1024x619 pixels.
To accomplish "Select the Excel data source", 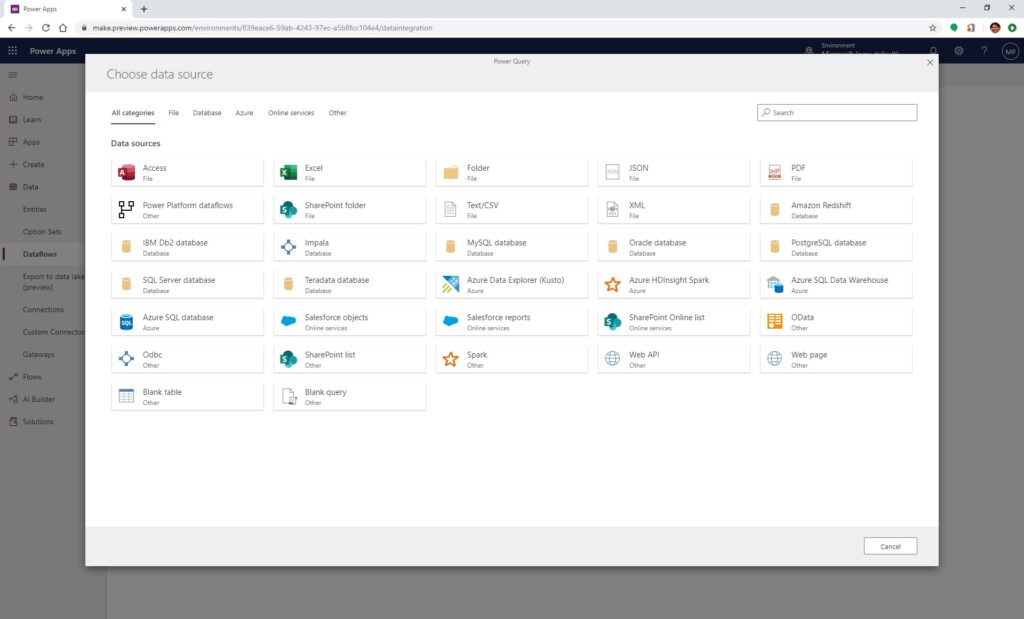I will point(350,170).
